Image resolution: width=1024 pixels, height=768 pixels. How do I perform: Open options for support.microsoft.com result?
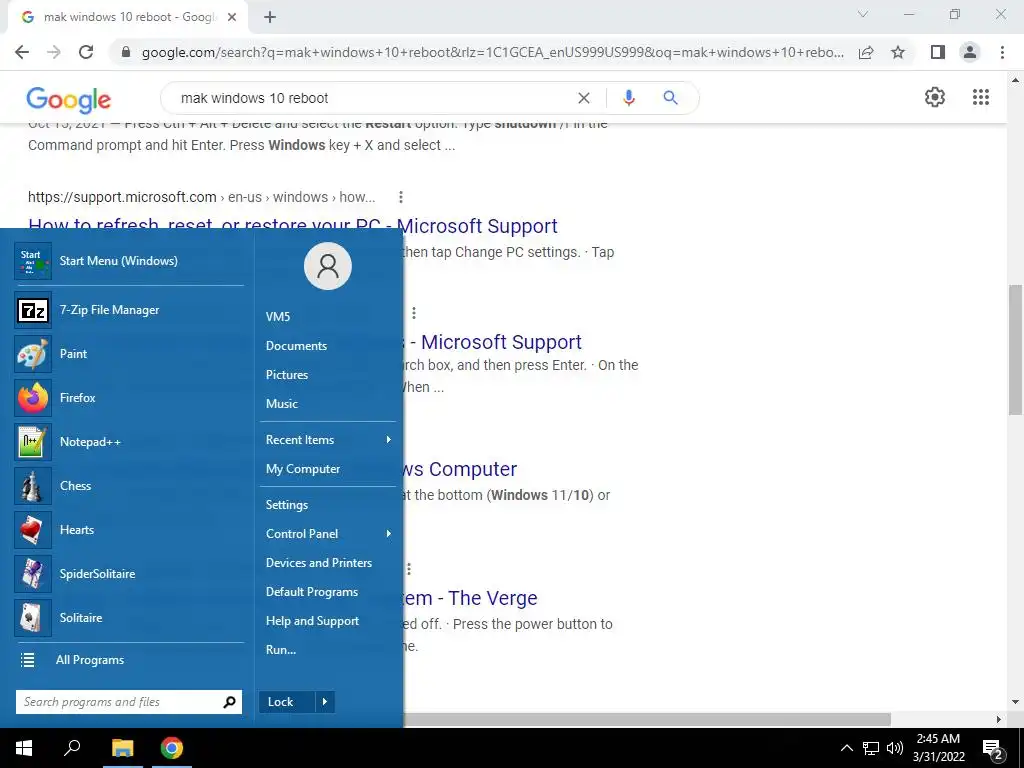pyautogui.click(x=400, y=197)
